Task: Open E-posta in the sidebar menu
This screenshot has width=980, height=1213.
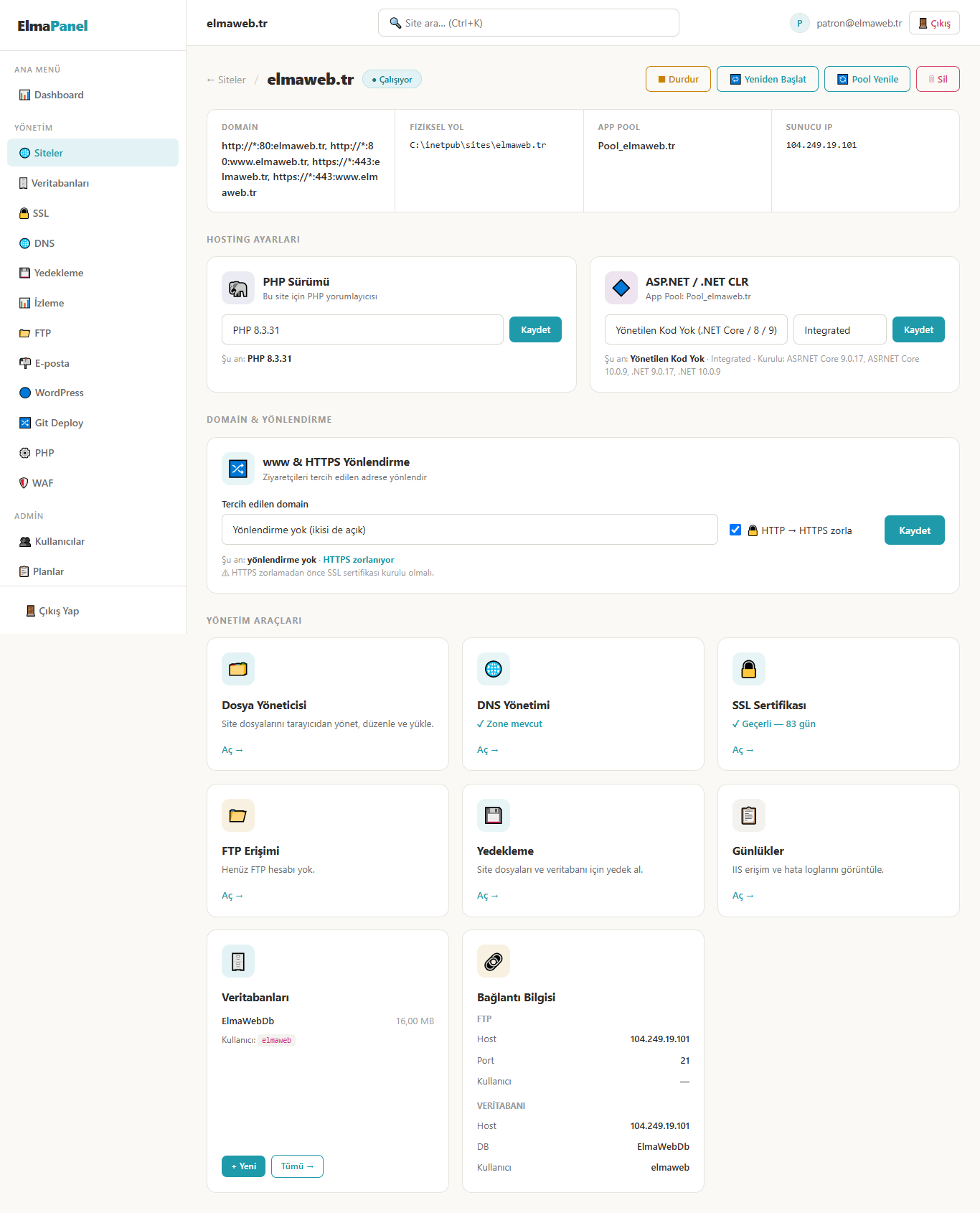Action: click(x=93, y=363)
